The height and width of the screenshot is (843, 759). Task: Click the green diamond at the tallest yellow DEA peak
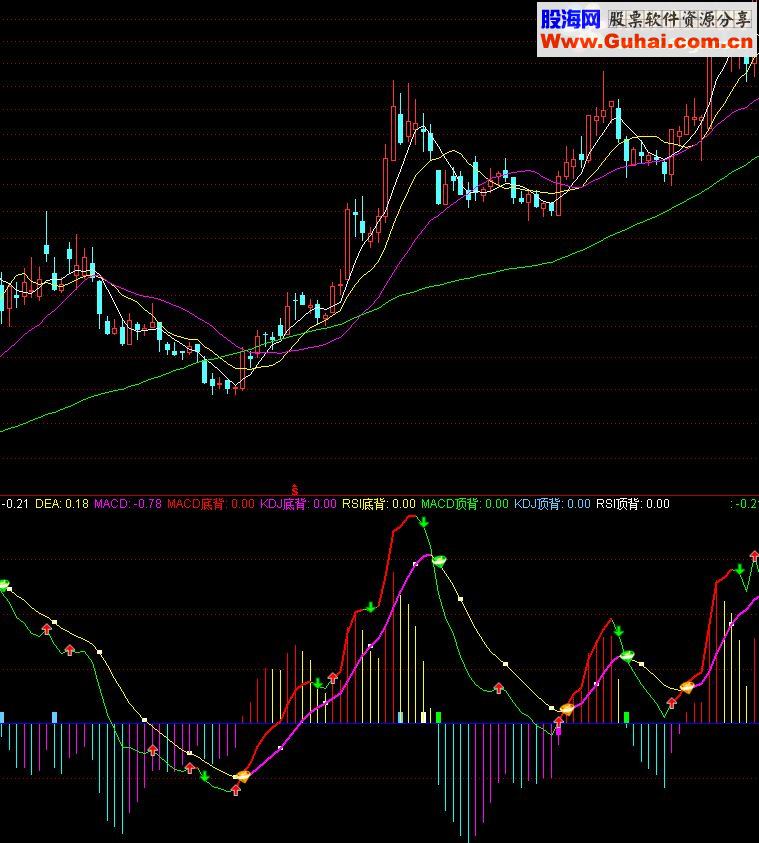tap(440, 561)
